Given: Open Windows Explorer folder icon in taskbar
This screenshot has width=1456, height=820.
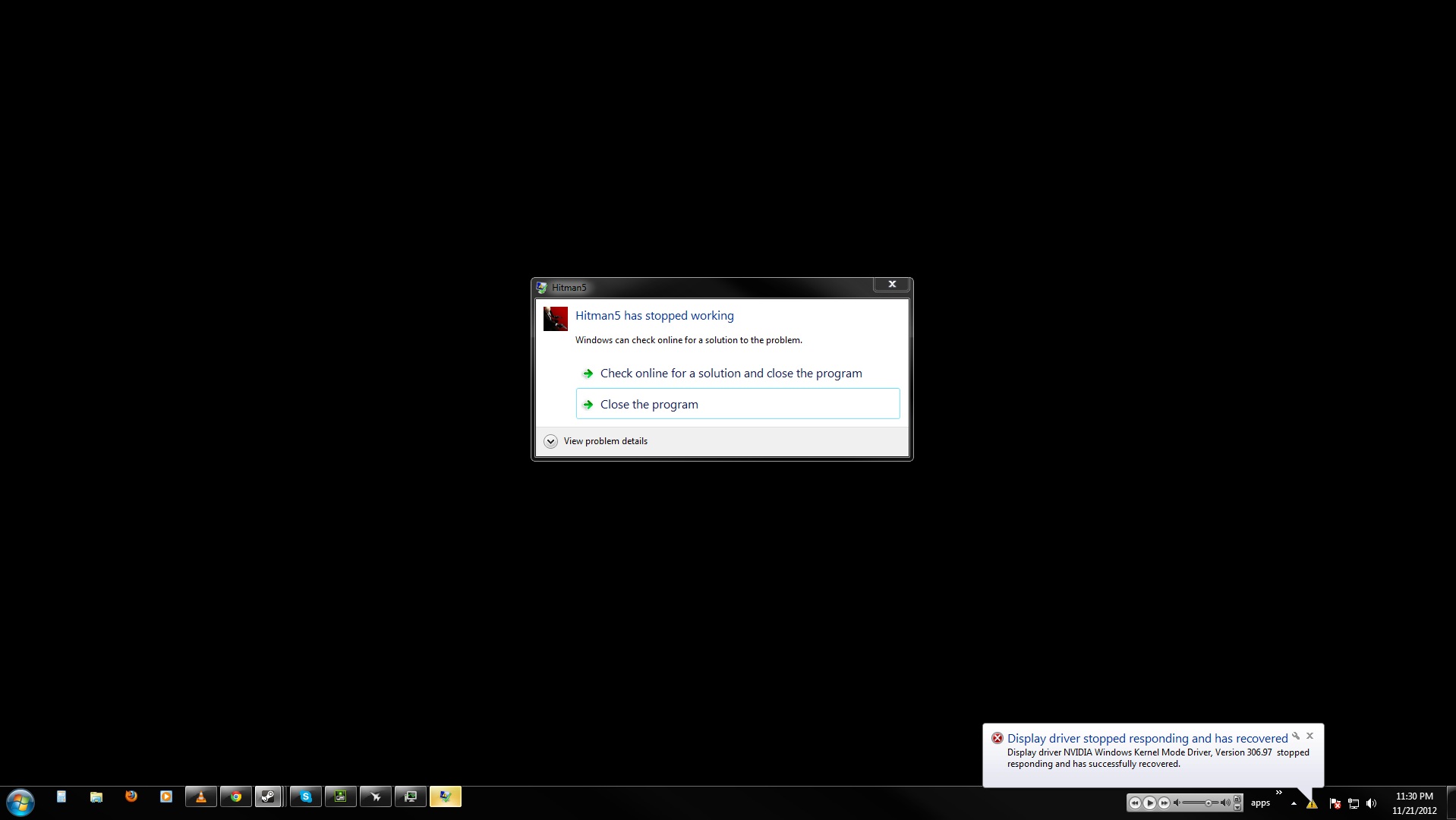Looking at the screenshot, I should pyautogui.click(x=96, y=796).
